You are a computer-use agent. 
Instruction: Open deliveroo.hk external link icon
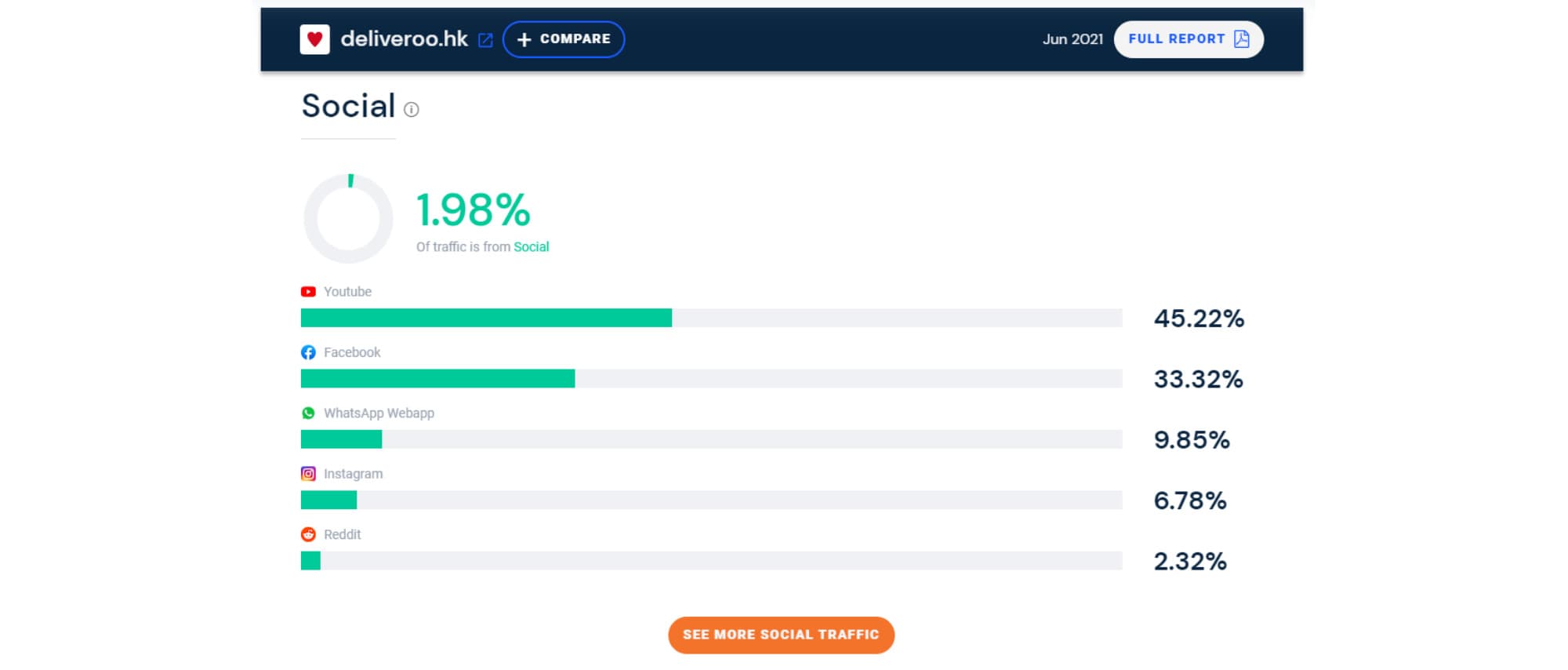click(485, 40)
